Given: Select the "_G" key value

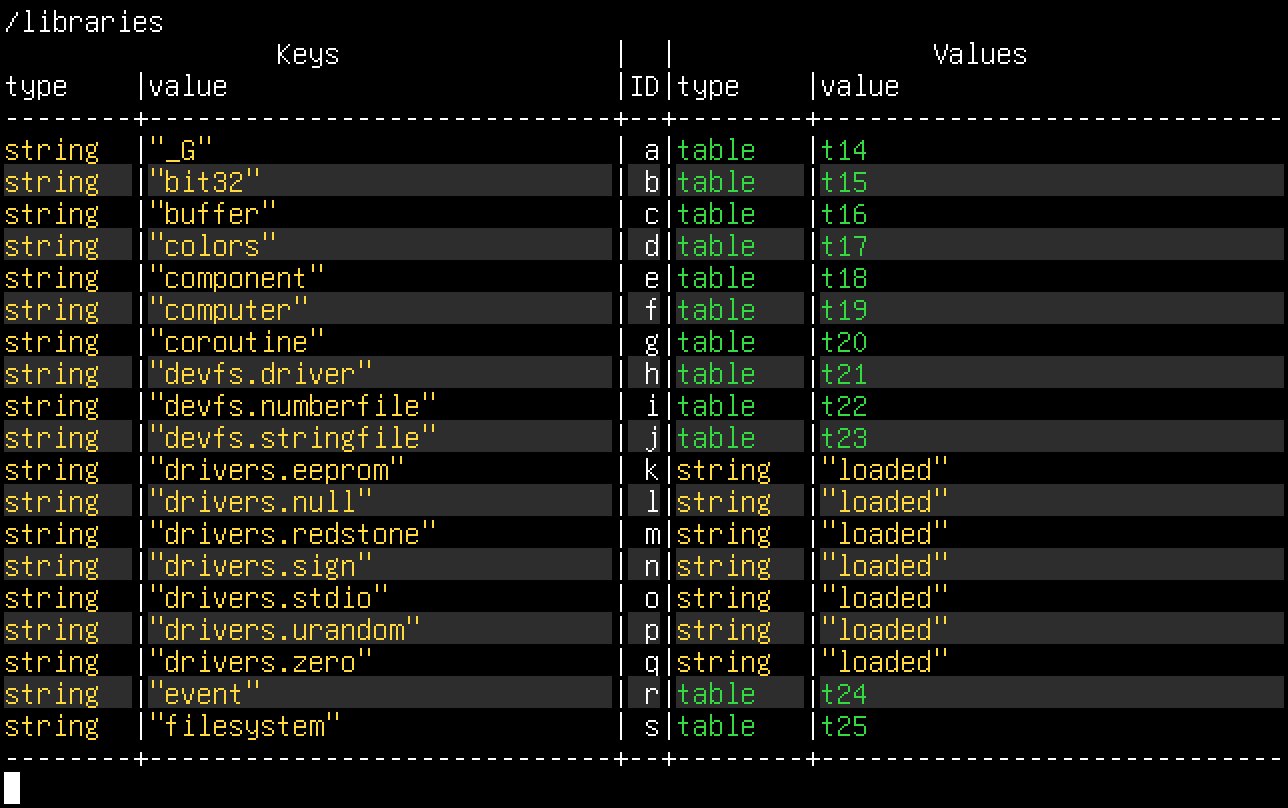Looking at the screenshot, I should point(181,150).
